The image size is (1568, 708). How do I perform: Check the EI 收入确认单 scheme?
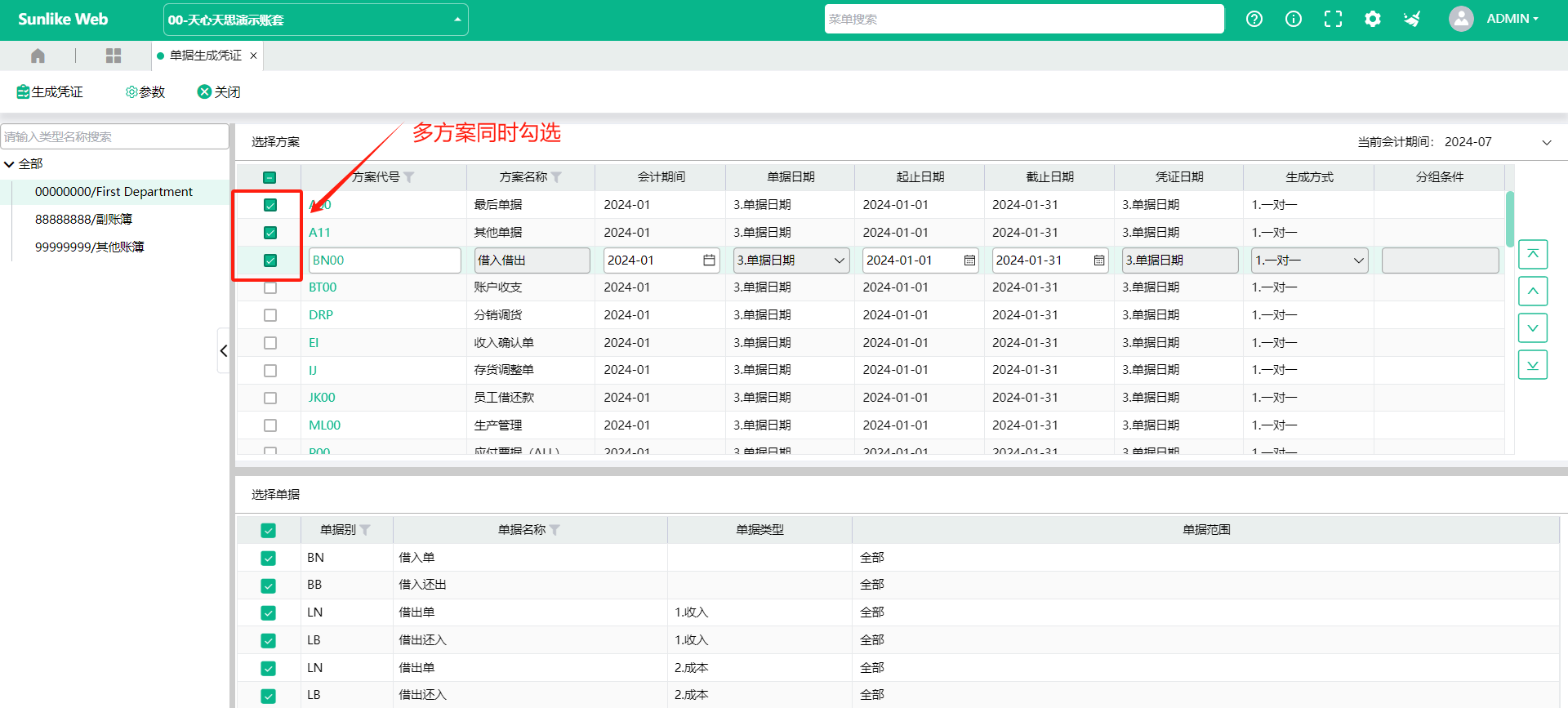(x=270, y=343)
